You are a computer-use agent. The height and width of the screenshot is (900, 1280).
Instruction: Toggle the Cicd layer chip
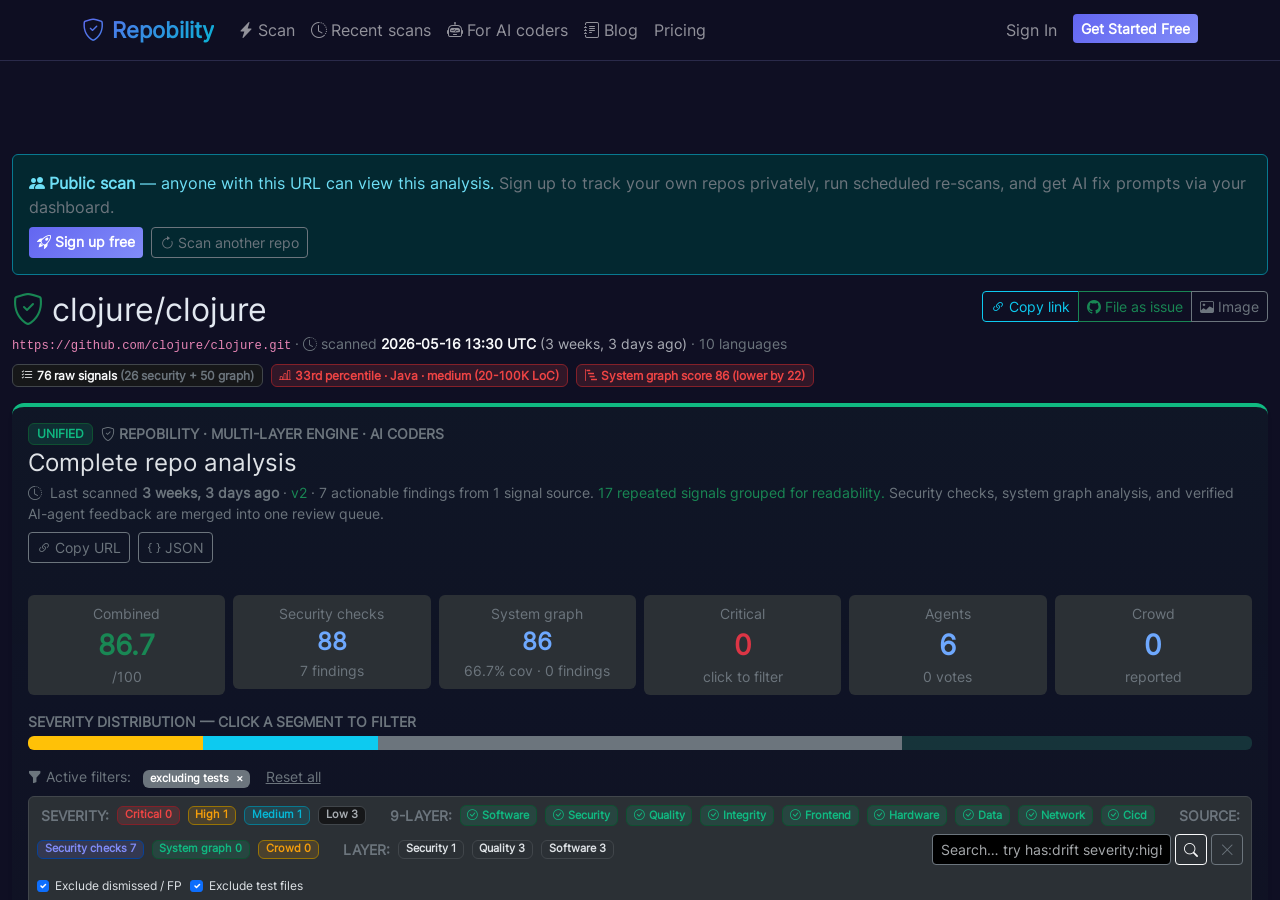pos(1128,815)
